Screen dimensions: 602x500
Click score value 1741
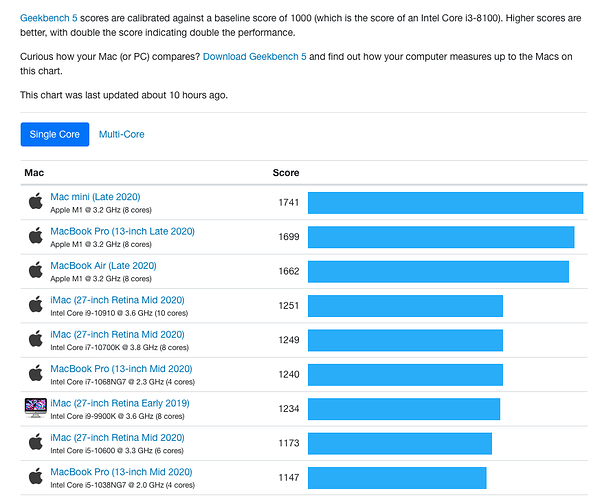pyautogui.click(x=289, y=202)
